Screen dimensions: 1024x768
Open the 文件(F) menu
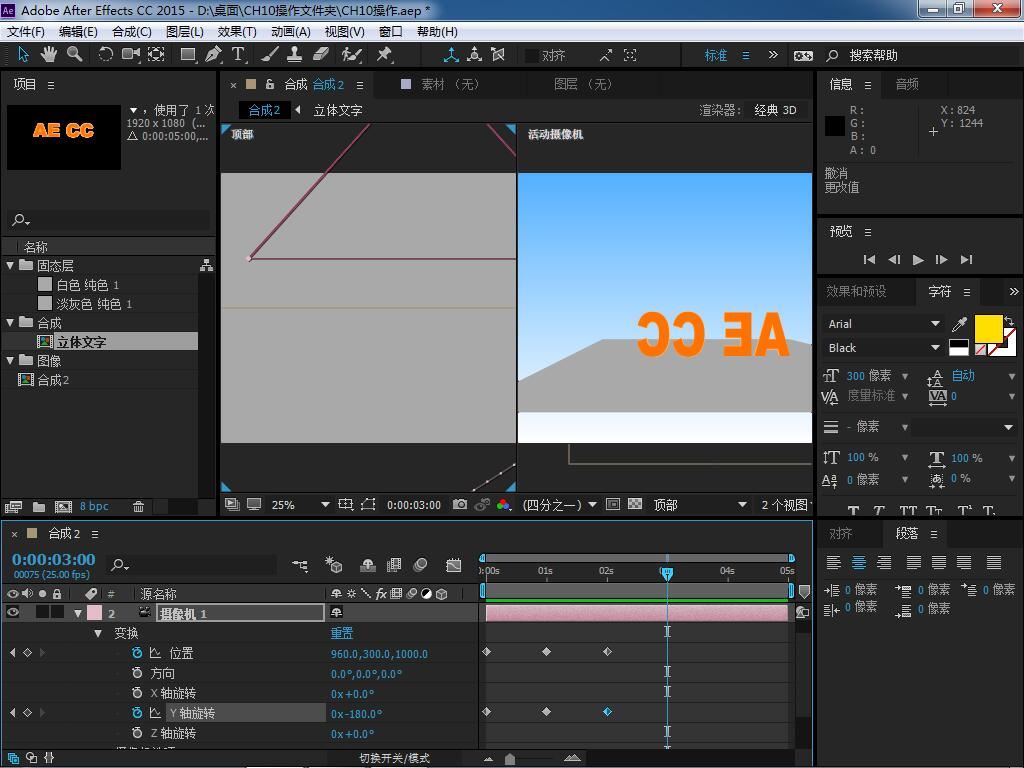[x=26, y=32]
